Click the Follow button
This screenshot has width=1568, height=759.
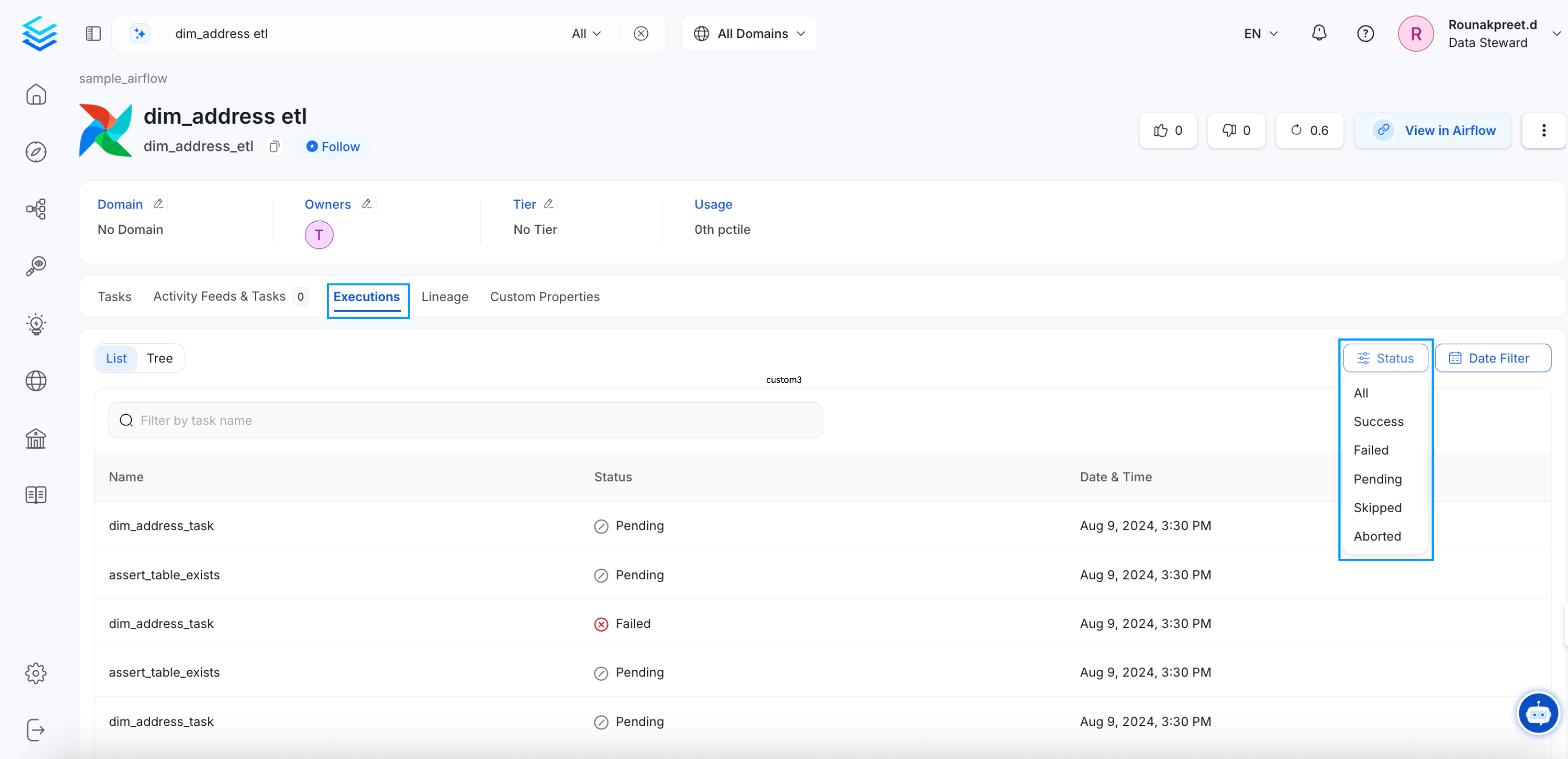pyautogui.click(x=332, y=146)
